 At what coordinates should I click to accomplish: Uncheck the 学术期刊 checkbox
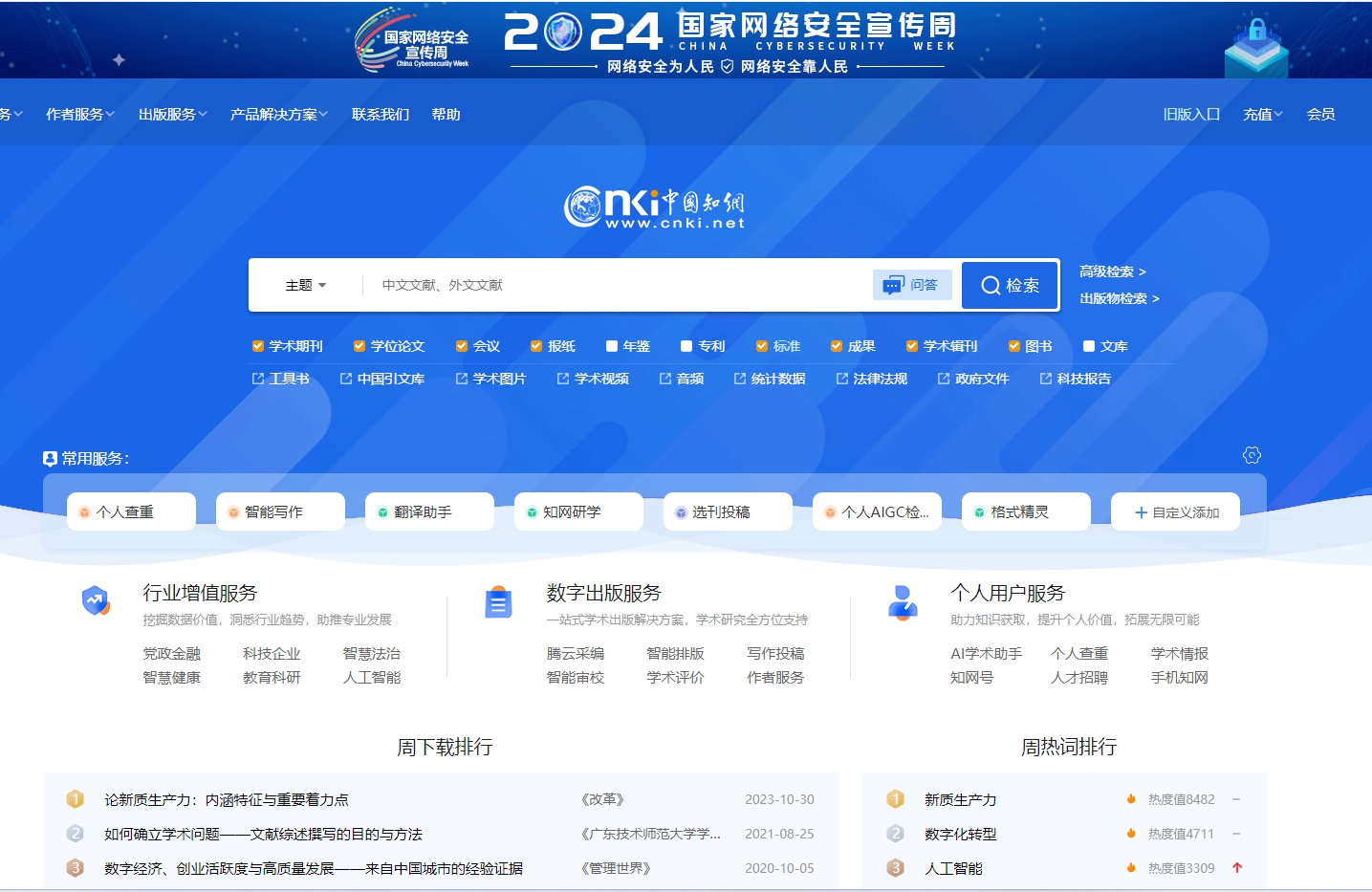click(x=257, y=346)
